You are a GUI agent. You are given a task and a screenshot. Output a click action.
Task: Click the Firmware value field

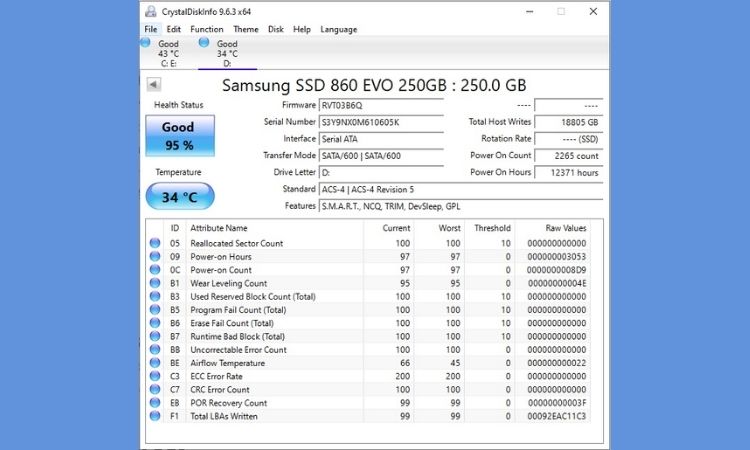(381, 105)
